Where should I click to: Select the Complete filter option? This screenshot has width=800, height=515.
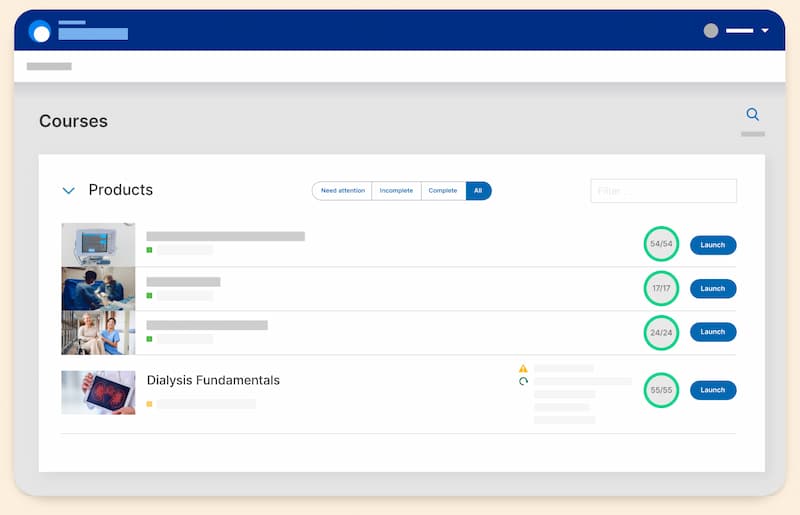(442, 190)
